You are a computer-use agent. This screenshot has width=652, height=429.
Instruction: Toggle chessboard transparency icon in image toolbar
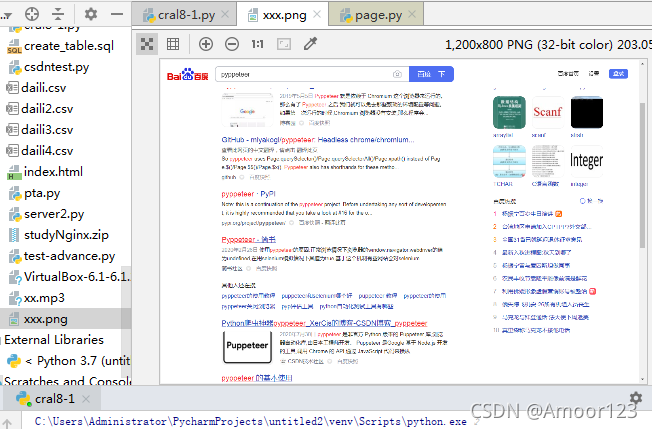[x=147, y=44]
